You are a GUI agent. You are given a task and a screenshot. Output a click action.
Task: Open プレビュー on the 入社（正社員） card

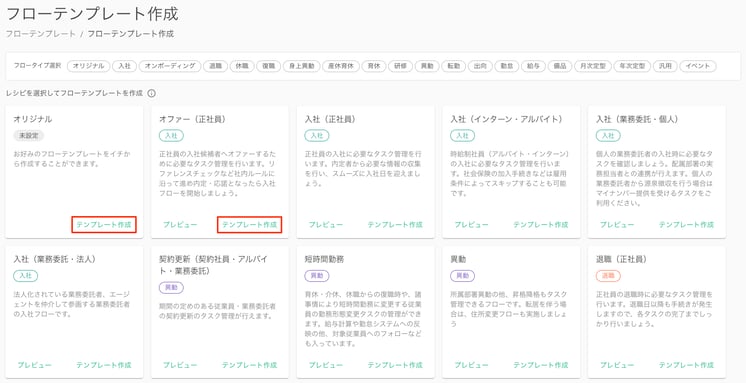pyautogui.click(x=325, y=225)
